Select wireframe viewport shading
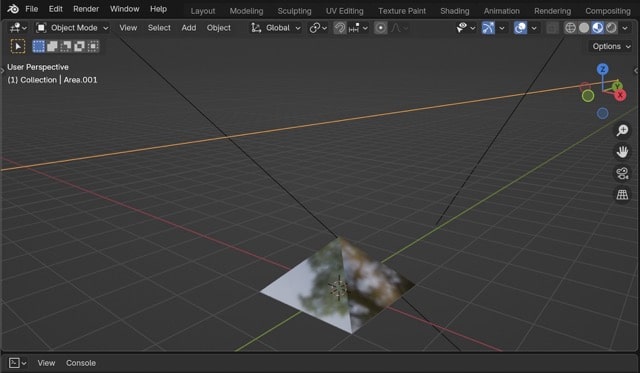This screenshot has height=373, width=640. click(x=570, y=28)
